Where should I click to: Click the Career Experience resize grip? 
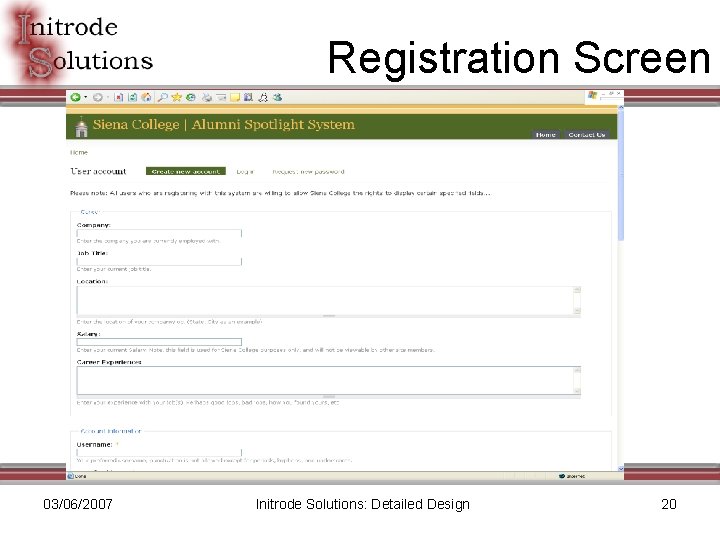click(329, 396)
